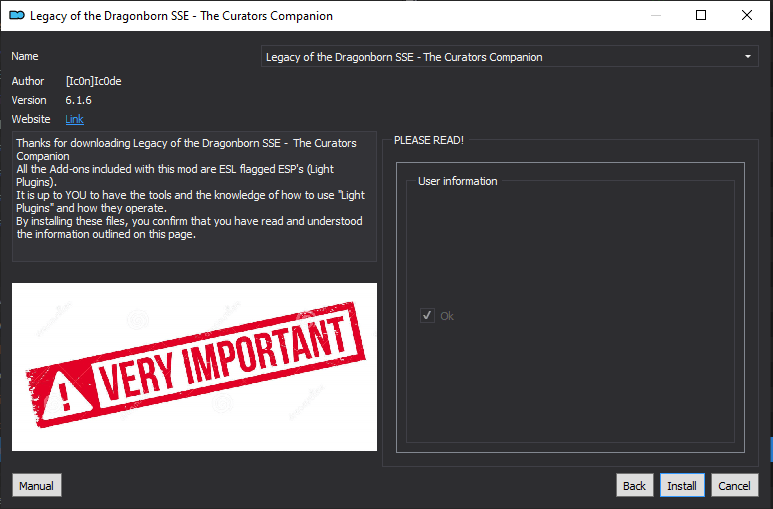
Task: Click the User information group label
Action: tap(457, 181)
